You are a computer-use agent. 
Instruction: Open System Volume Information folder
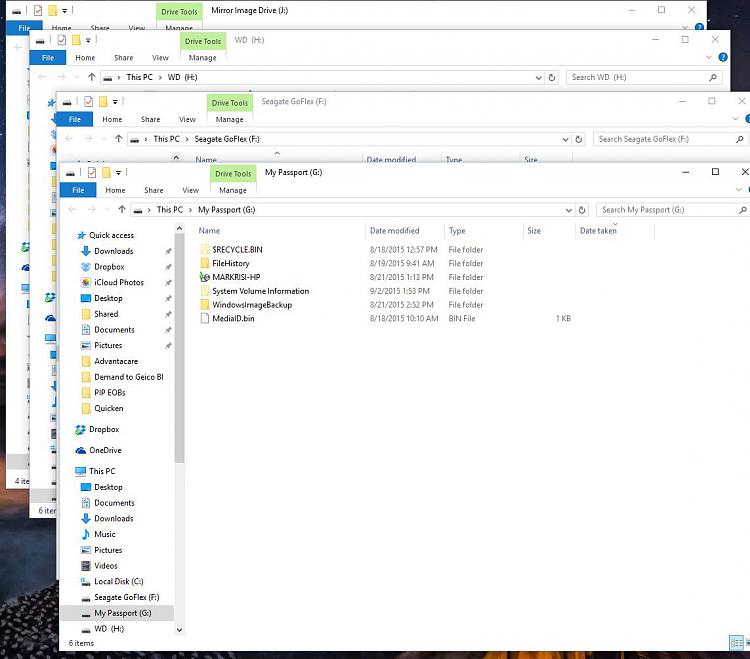[x=261, y=291]
